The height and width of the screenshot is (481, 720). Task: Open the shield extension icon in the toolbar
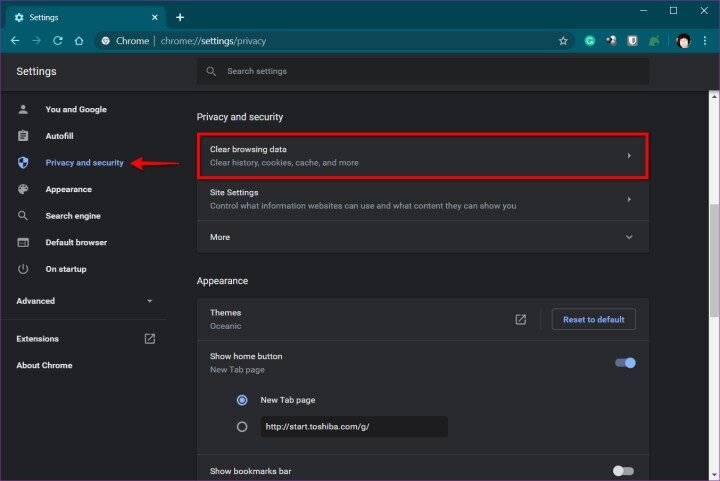[x=632, y=41]
